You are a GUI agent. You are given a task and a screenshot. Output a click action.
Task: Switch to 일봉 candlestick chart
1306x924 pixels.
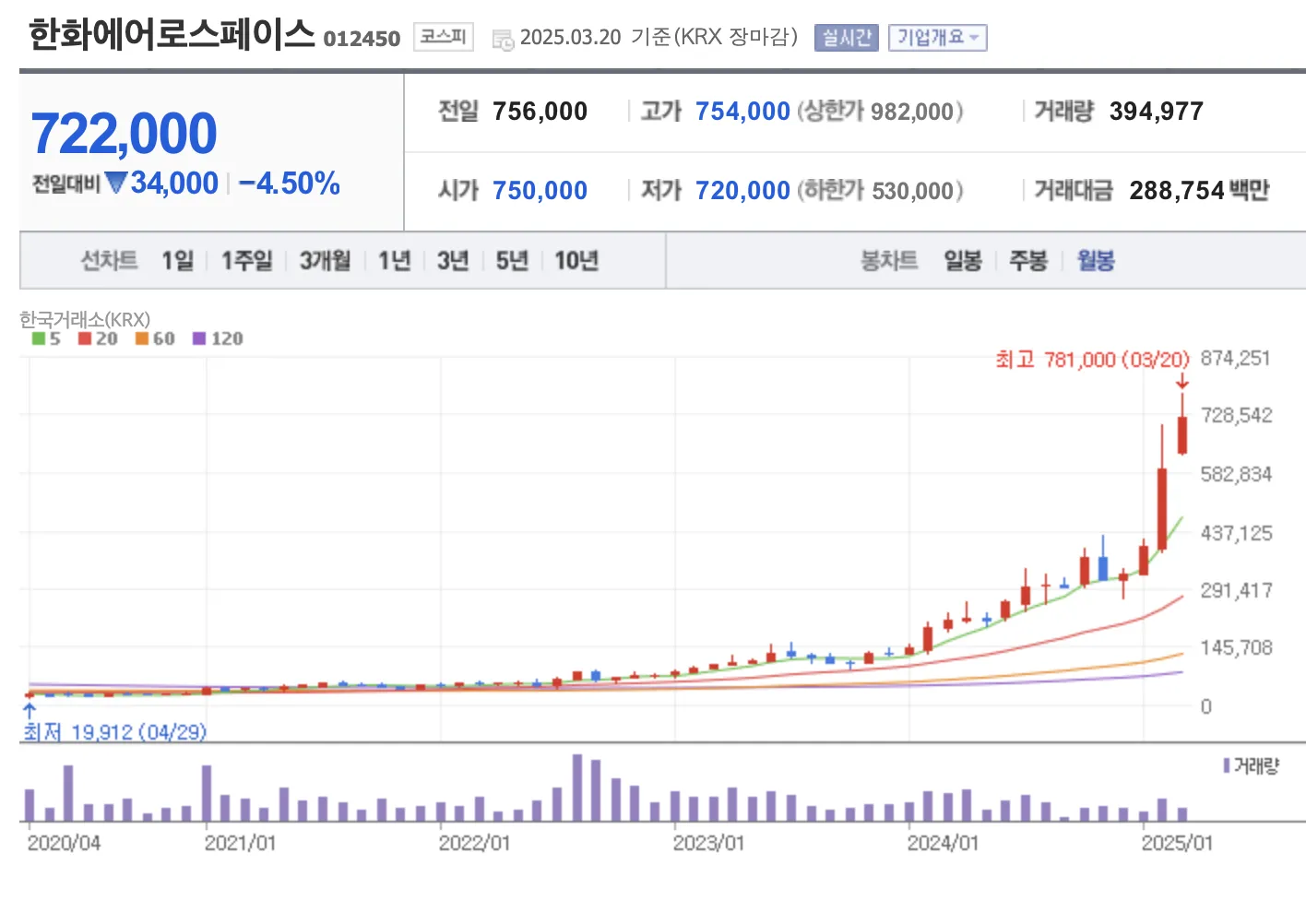point(963,261)
